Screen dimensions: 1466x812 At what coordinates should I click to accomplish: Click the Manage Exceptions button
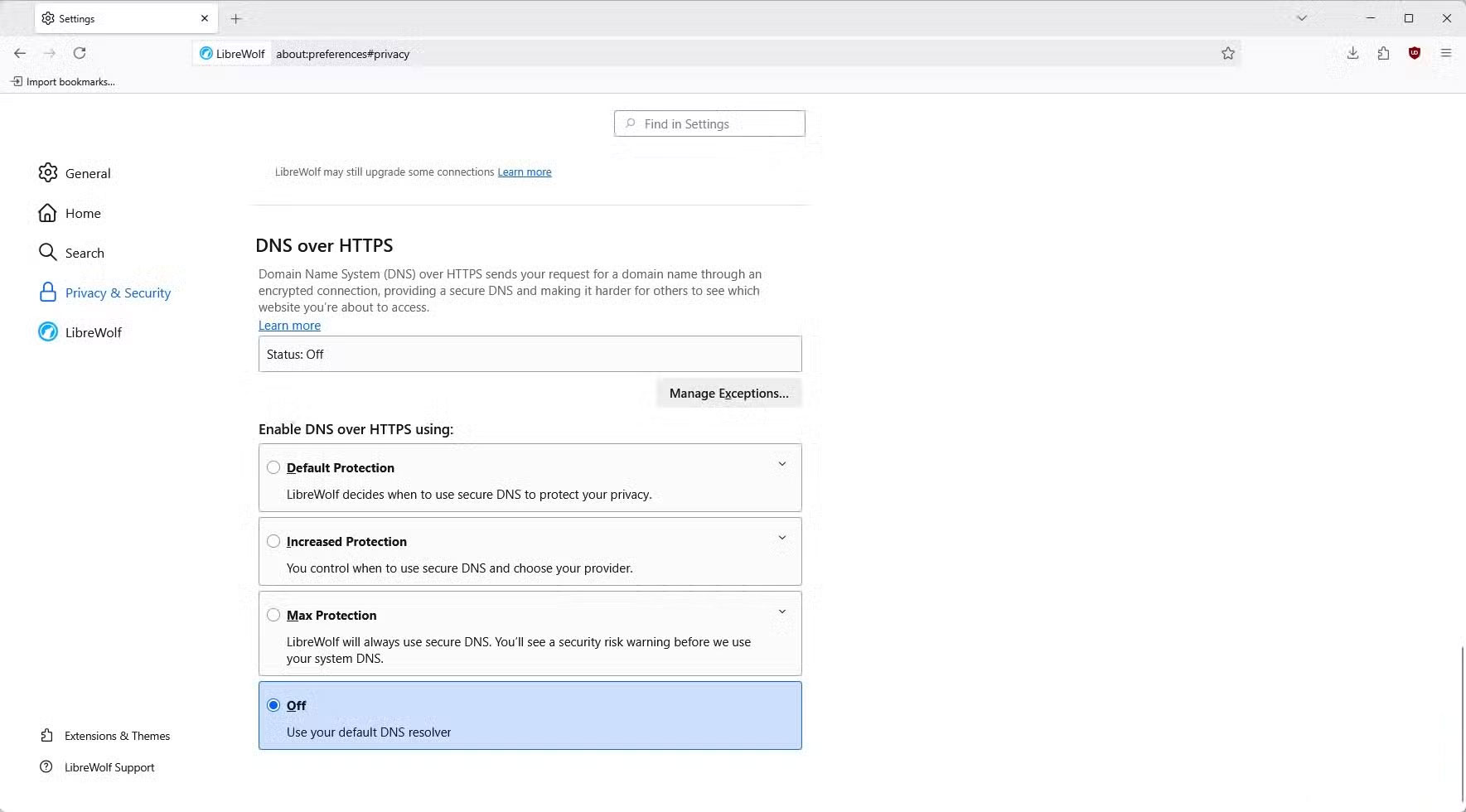[x=728, y=393]
